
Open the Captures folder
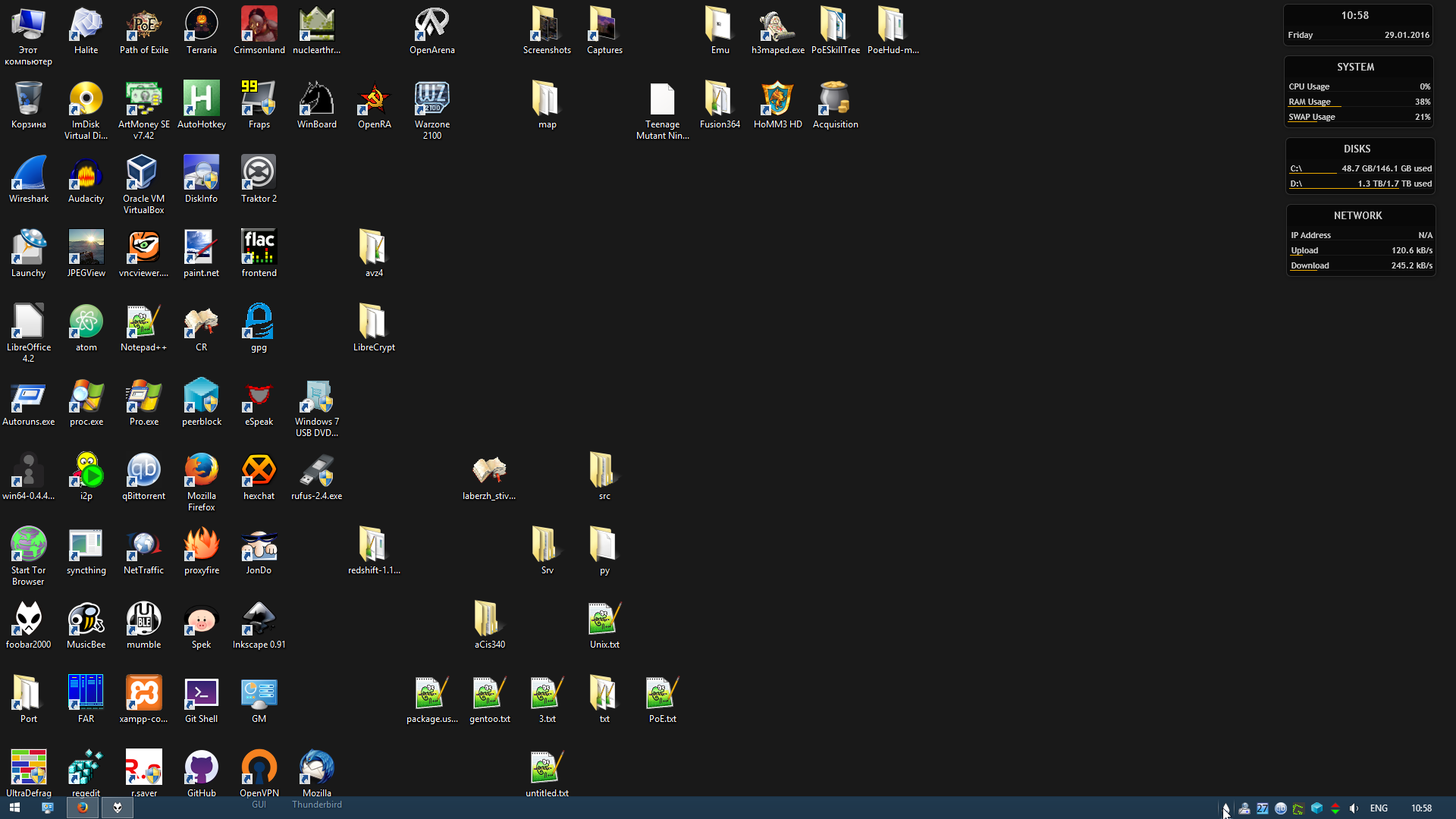click(x=605, y=30)
